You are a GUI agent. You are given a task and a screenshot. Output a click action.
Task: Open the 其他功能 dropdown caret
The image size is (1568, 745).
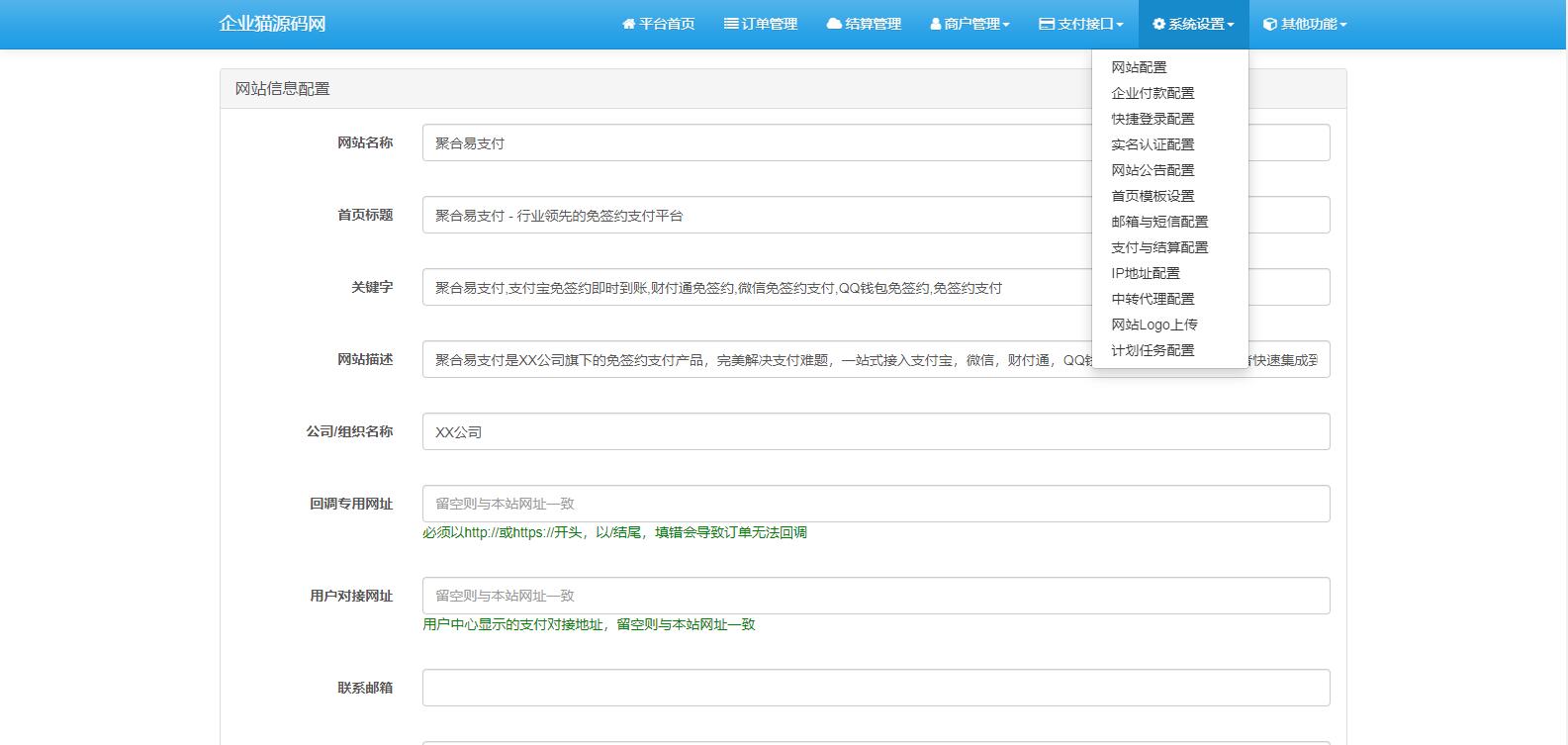pyautogui.click(x=1342, y=25)
